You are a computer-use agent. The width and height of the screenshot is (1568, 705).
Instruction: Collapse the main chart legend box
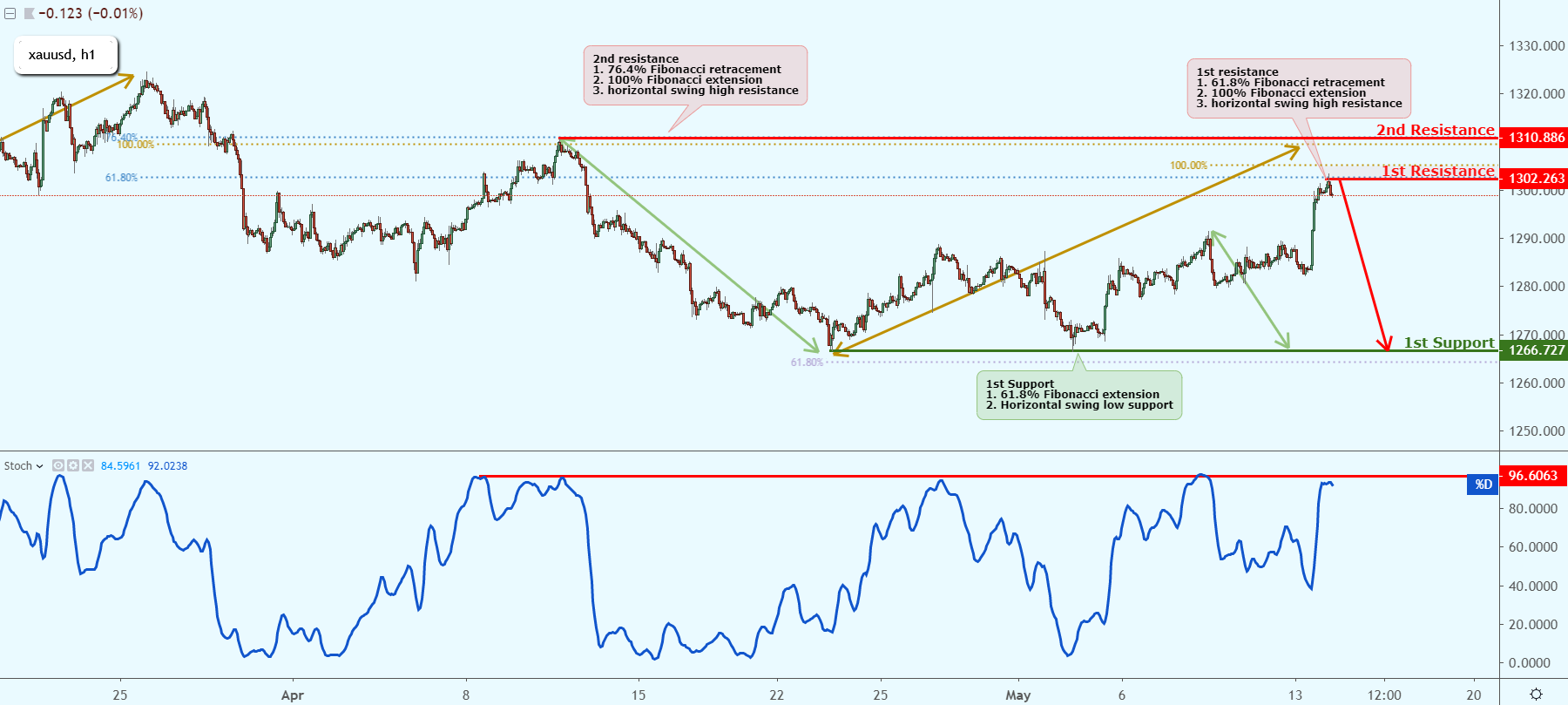pyautogui.click(x=10, y=14)
